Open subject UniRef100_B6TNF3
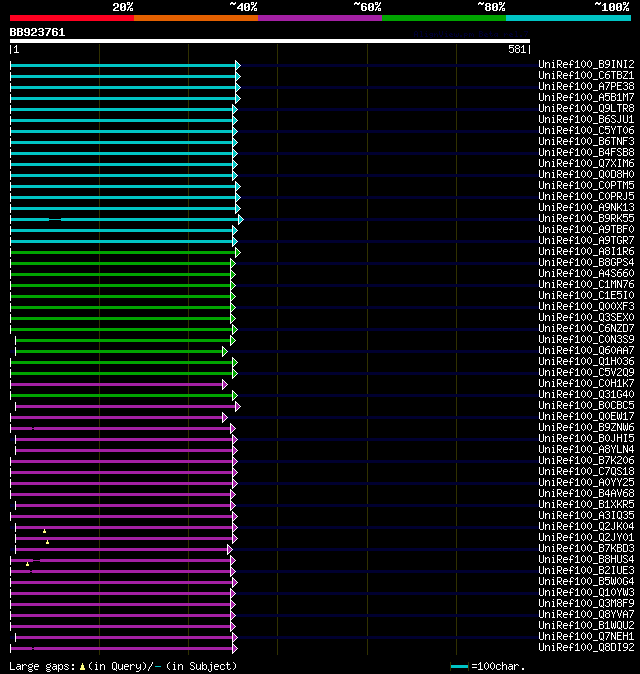640x674 pixels. click(x=586, y=141)
